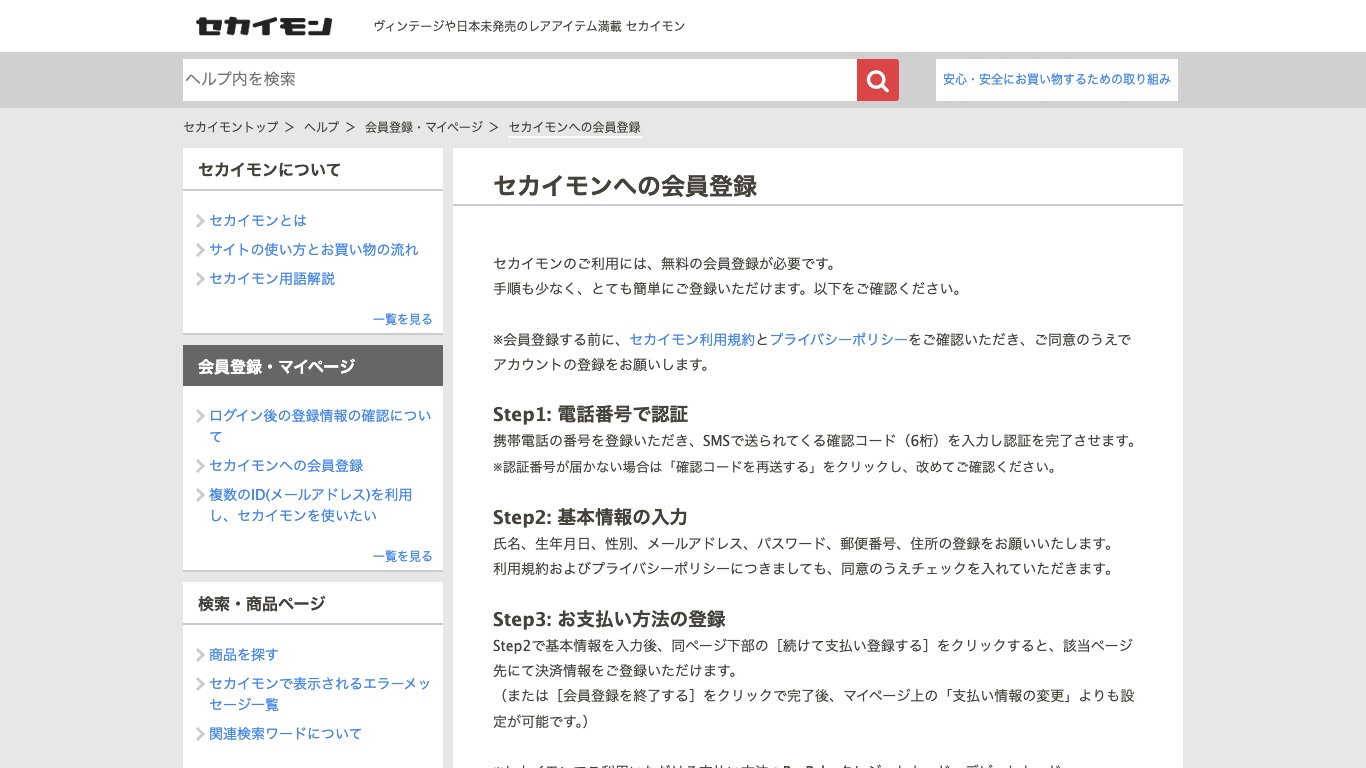This screenshot has height=768, width=1366.
Task: Open 複数のID(メールアドレス)を利用し link
Action: [x=310, y=505]
